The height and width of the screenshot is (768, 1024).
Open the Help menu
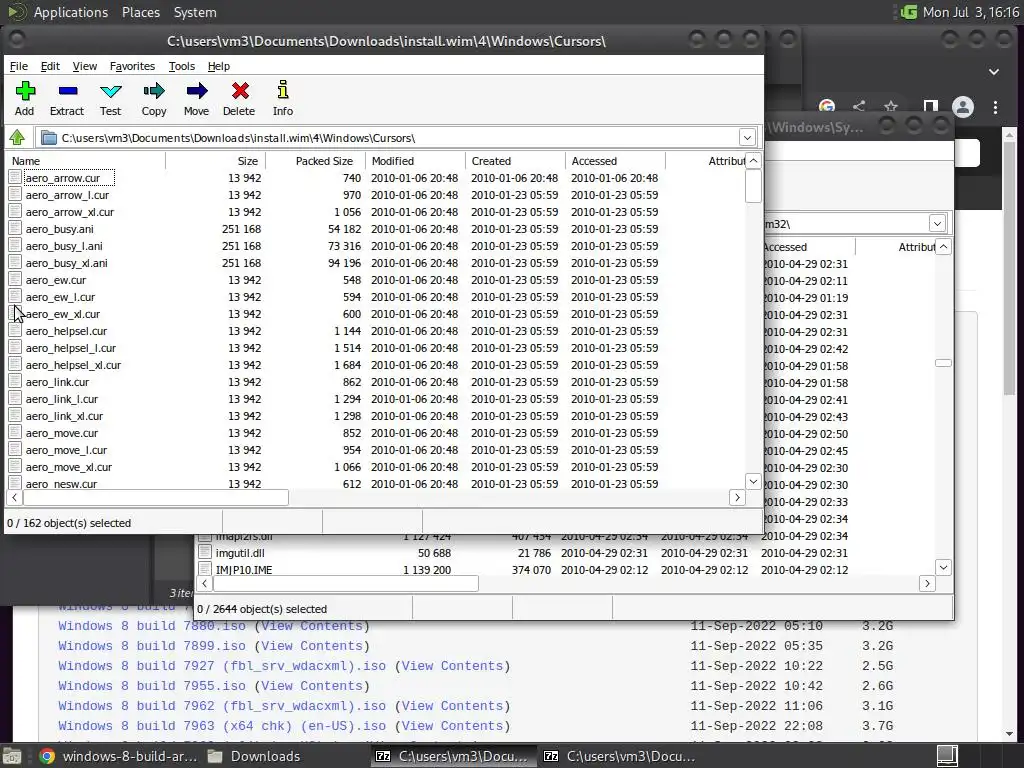[219, 66]
